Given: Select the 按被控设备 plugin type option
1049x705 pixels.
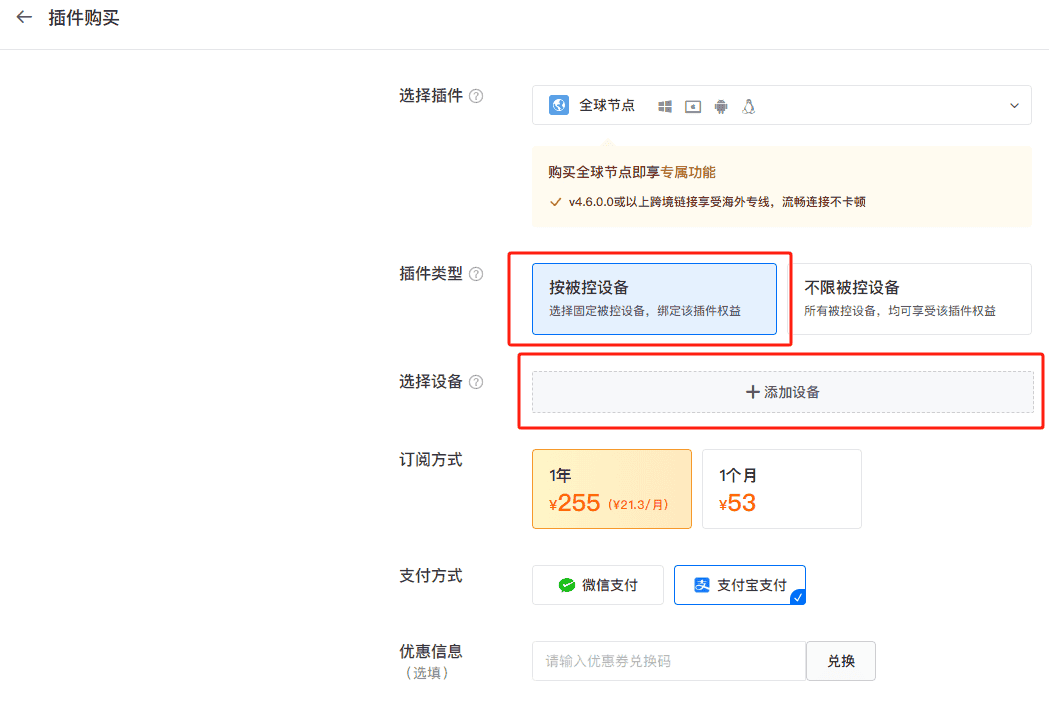Looking at the screenshot, I should 655,298.
